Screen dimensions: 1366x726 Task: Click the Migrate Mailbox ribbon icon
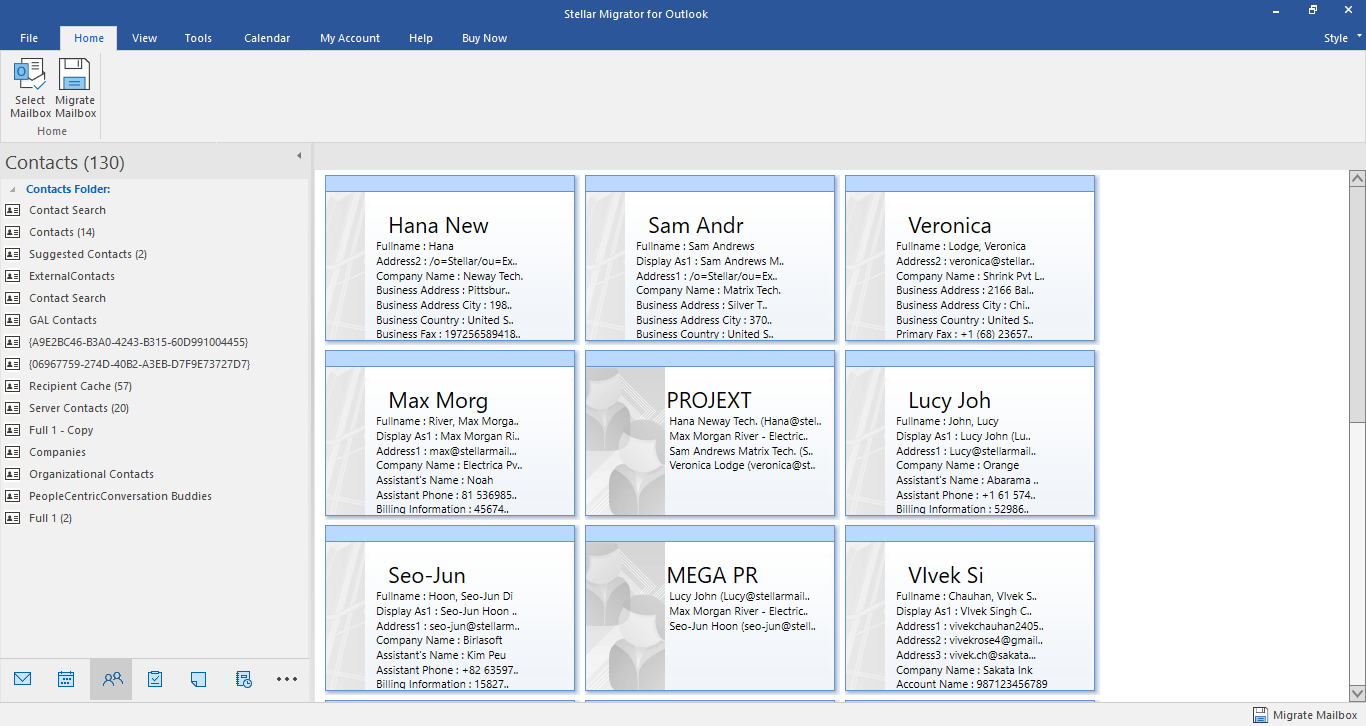tap(75, 88)
